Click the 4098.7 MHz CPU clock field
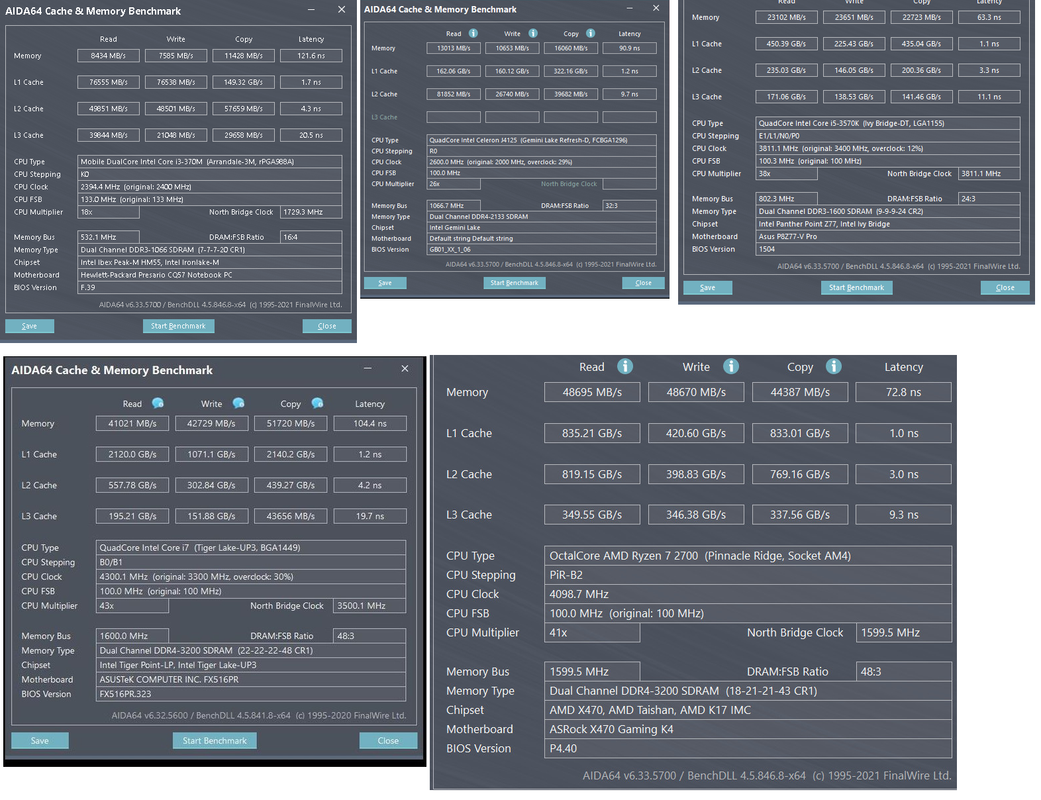 tap(748, 594)
